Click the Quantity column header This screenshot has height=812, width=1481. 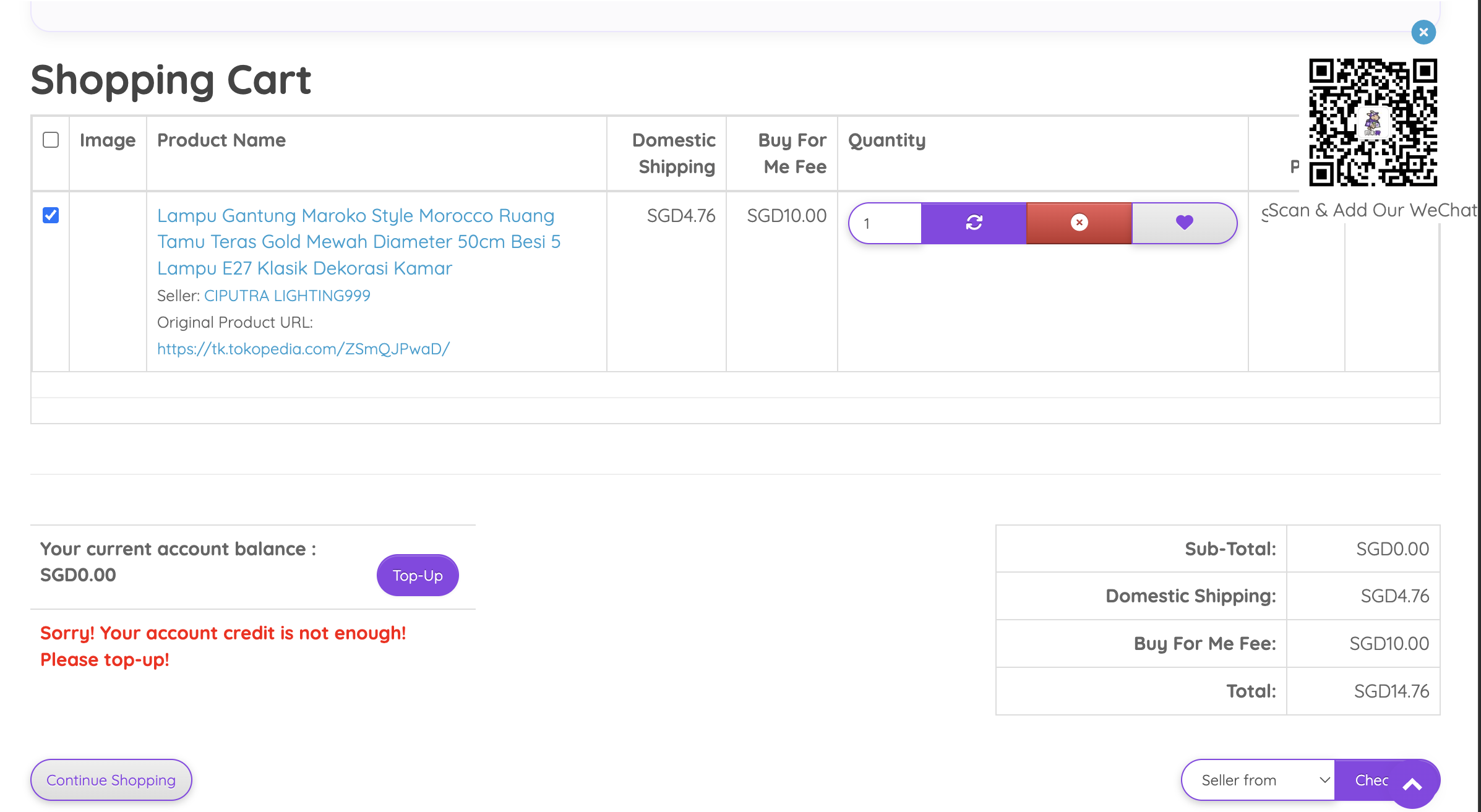tap(886, 140)
